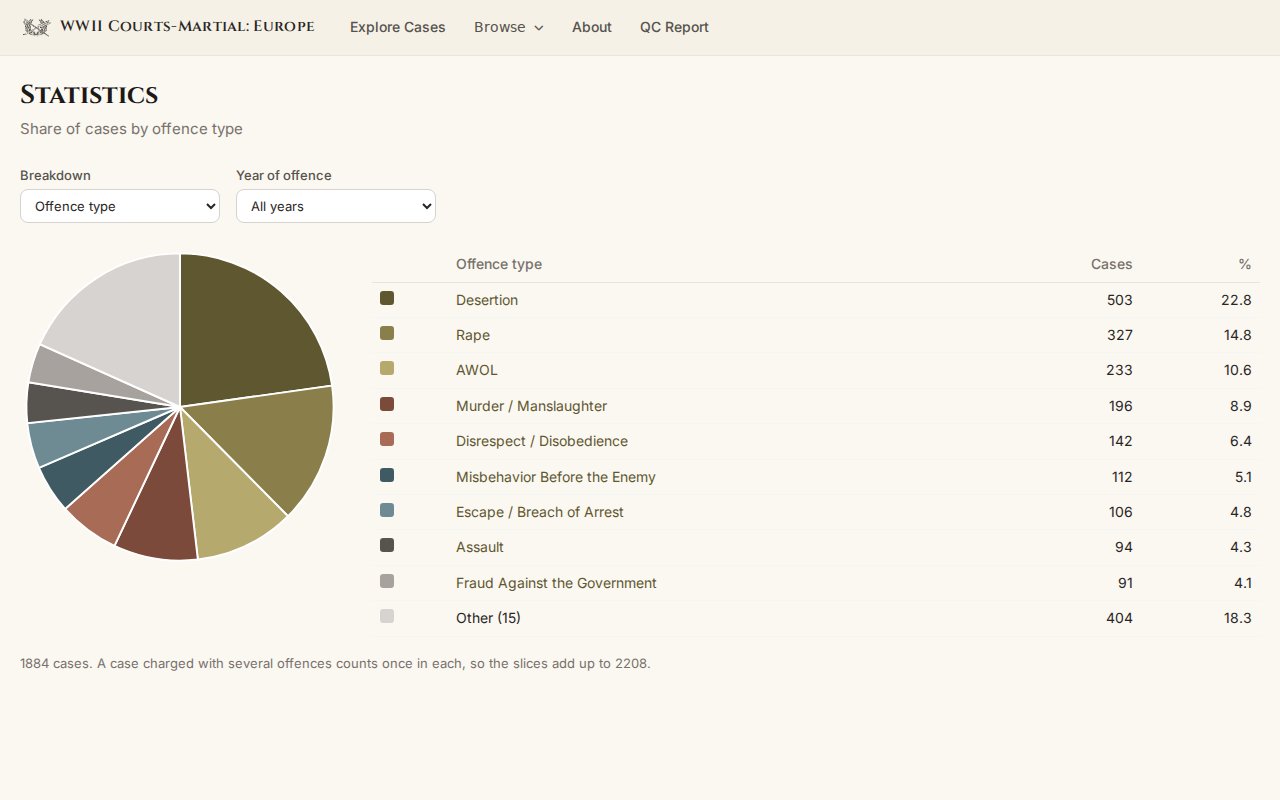Open the Disrespect / Disobedience link
The width and height of the screenshot is (1280, 800).
(542, 441)
